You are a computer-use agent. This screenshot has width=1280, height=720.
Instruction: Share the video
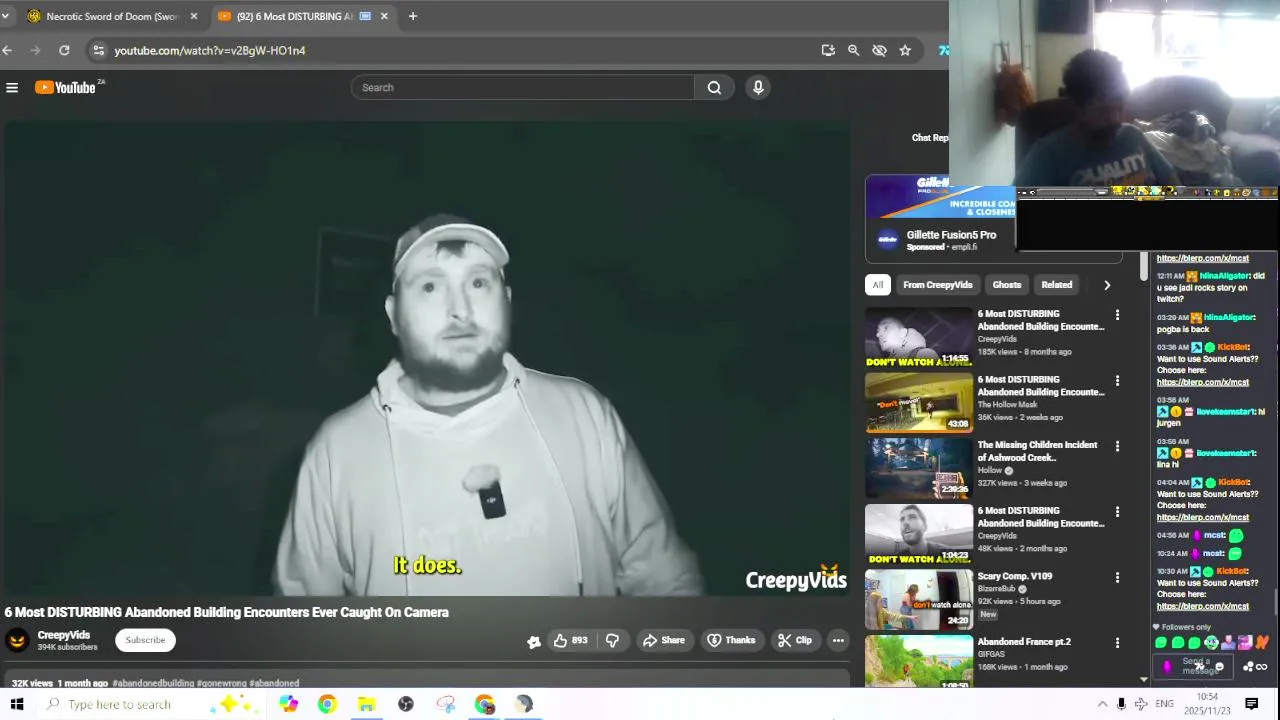tap(664, 640)
